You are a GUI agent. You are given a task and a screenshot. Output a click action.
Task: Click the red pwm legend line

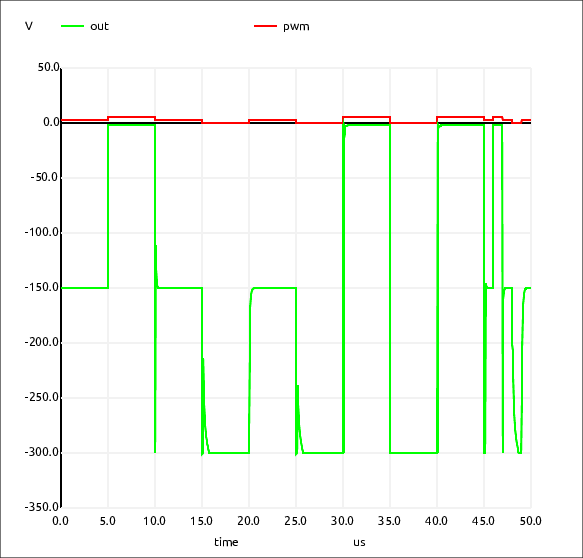point(265,26)
